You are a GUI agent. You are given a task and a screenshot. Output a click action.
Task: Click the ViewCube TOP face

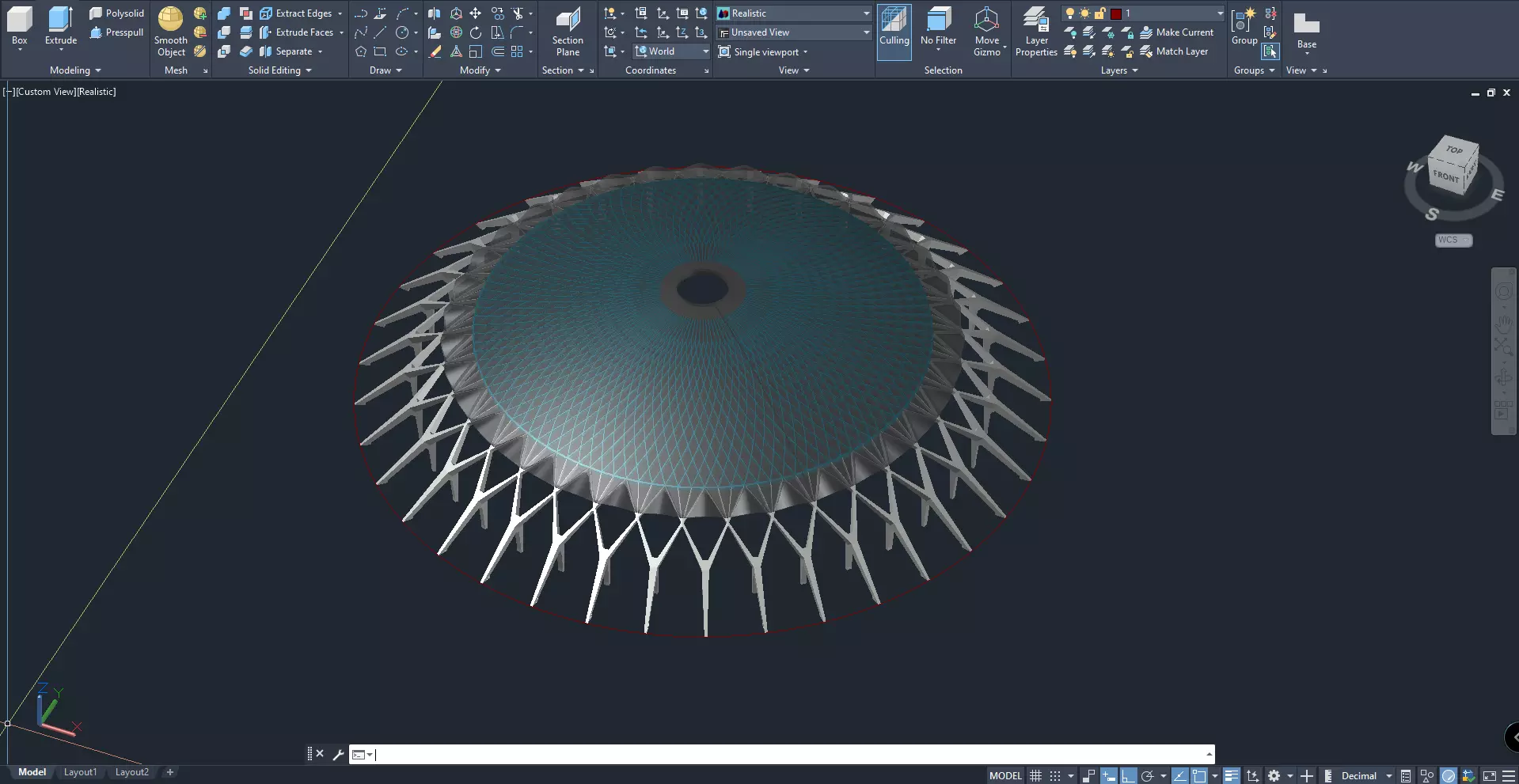coord(1454,150)
